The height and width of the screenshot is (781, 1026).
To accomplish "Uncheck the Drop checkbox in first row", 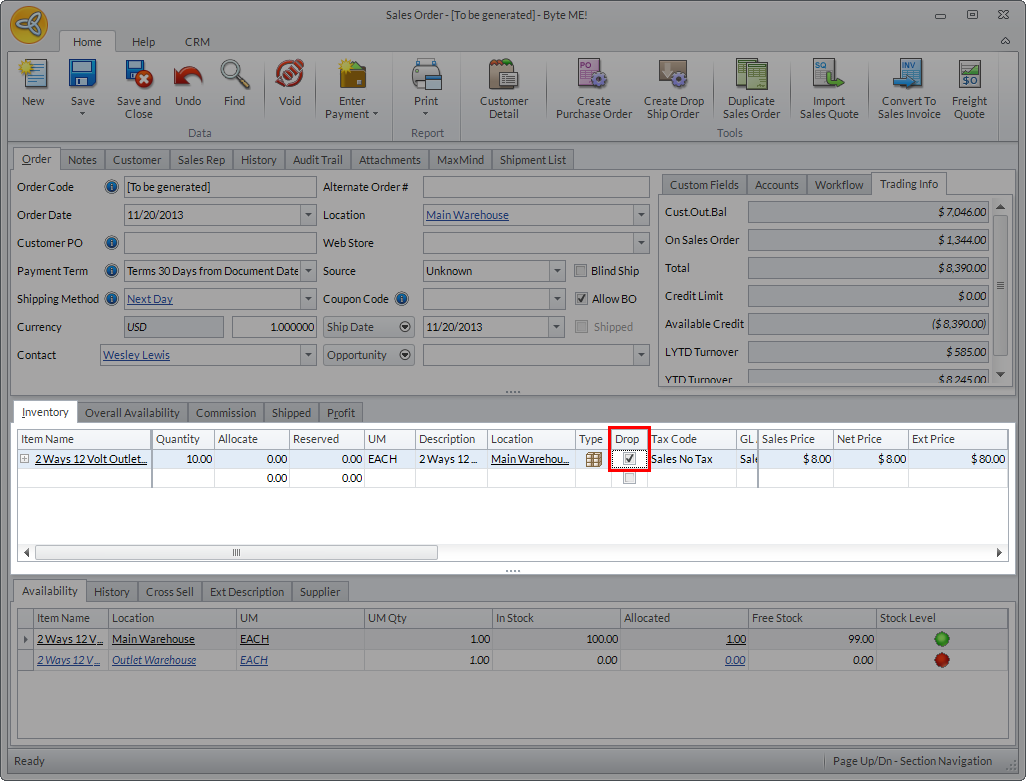I will coord(629,459).
